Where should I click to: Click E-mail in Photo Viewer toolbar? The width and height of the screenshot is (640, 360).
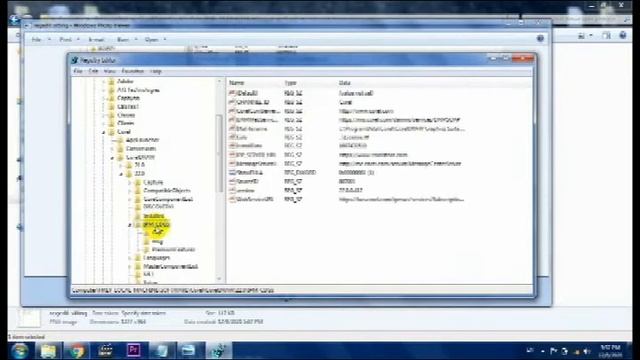(96, 40)
